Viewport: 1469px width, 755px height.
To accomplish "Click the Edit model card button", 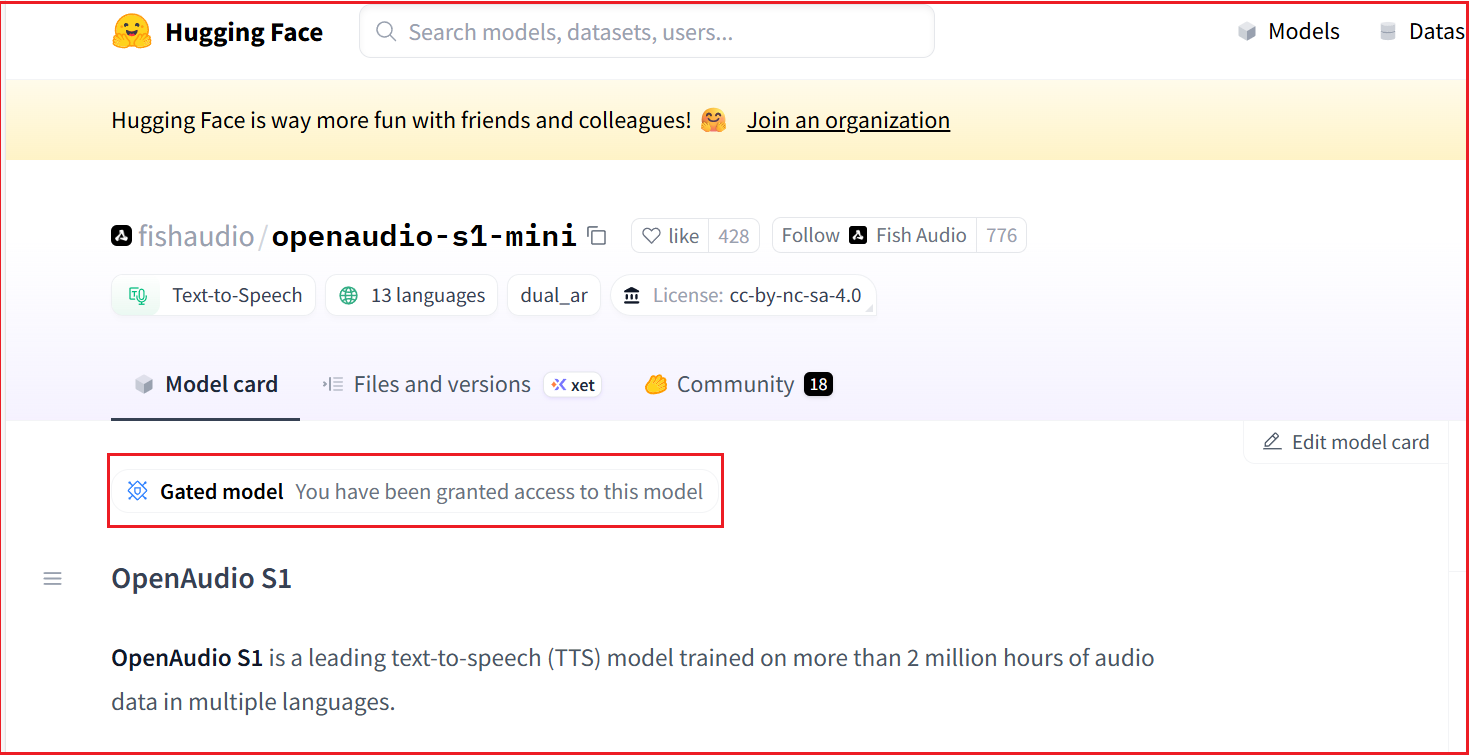I will (x=1346, y=442).
